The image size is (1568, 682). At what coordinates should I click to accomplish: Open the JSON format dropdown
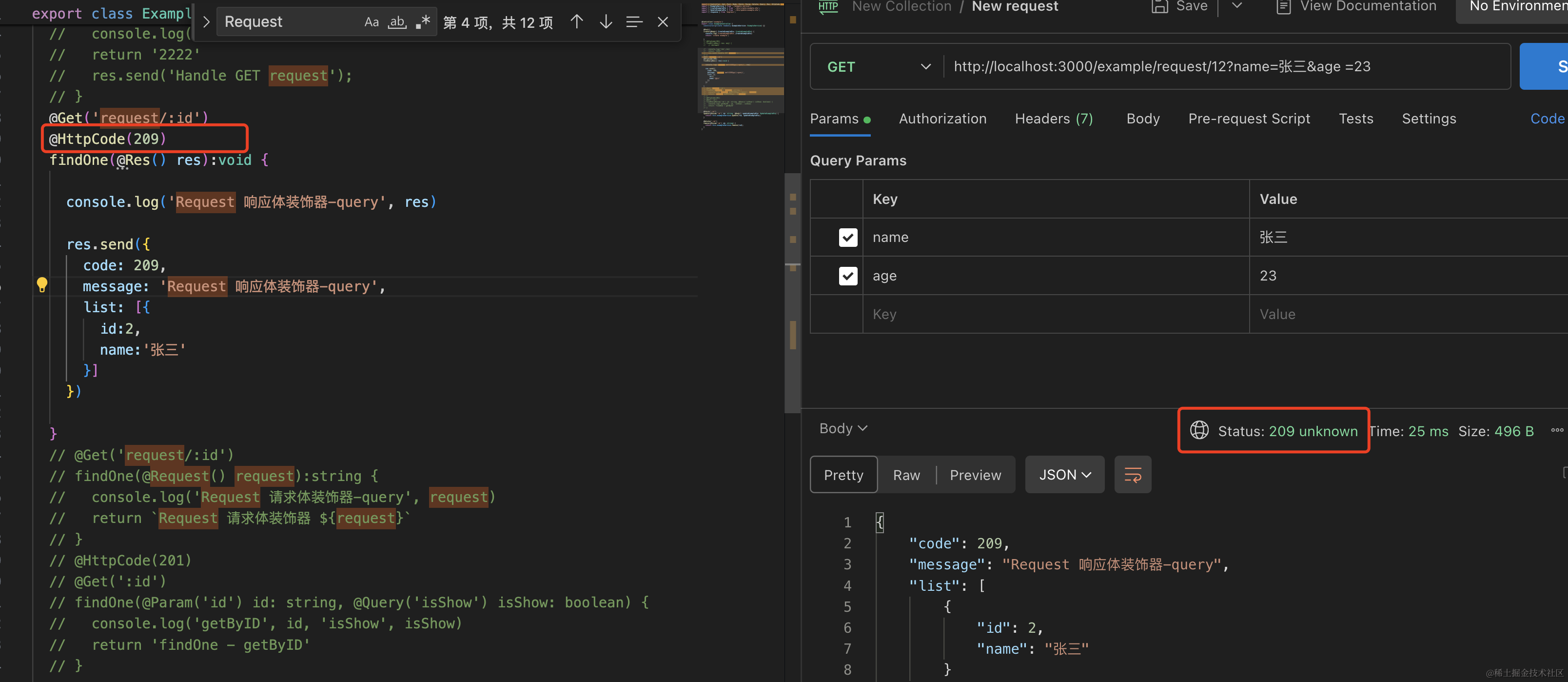tap(1065, 474)
